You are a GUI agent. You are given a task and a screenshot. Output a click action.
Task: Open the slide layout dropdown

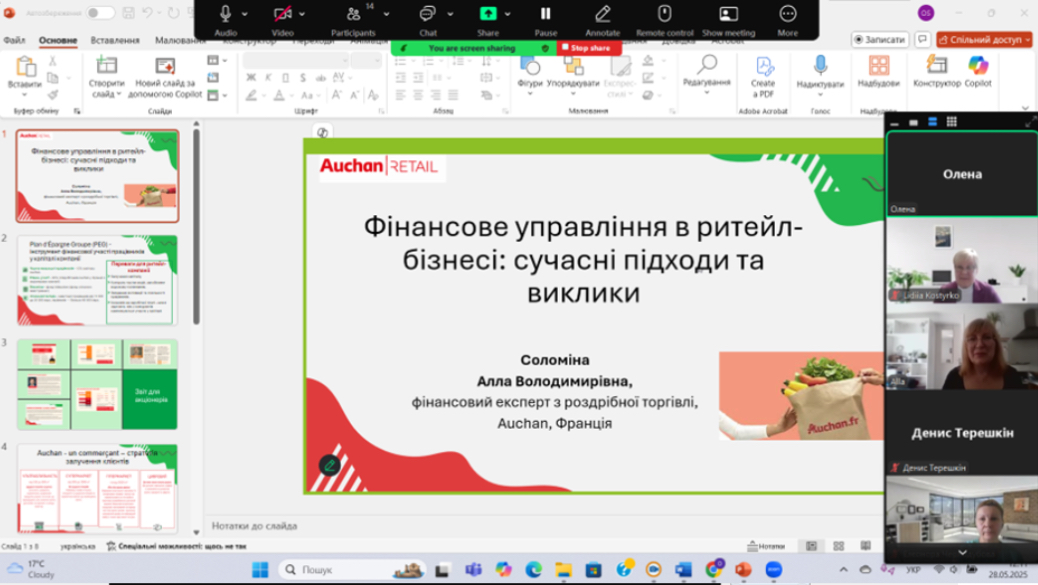point(216,60)
